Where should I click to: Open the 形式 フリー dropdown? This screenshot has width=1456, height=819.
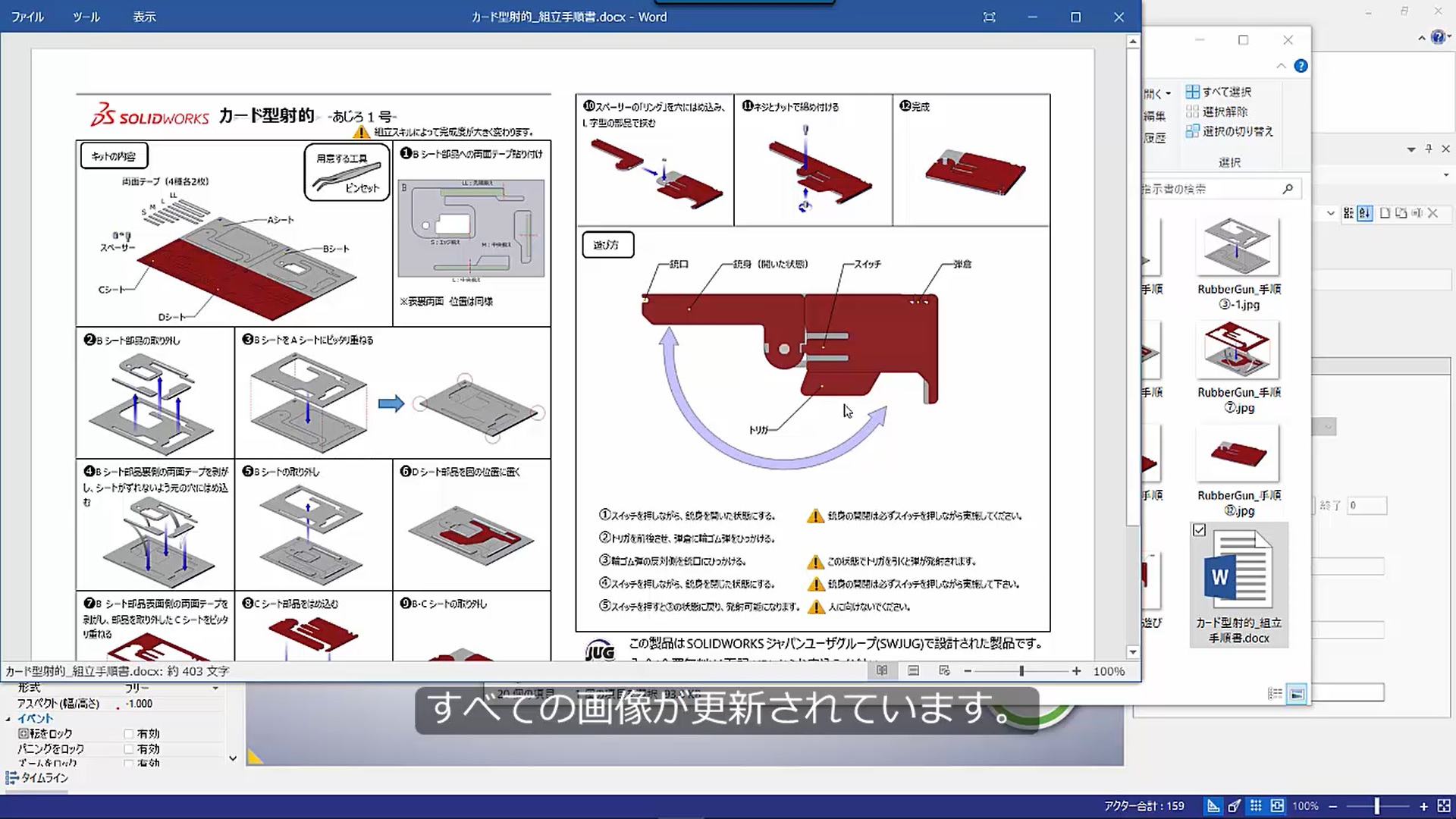[x=215, y=688]
